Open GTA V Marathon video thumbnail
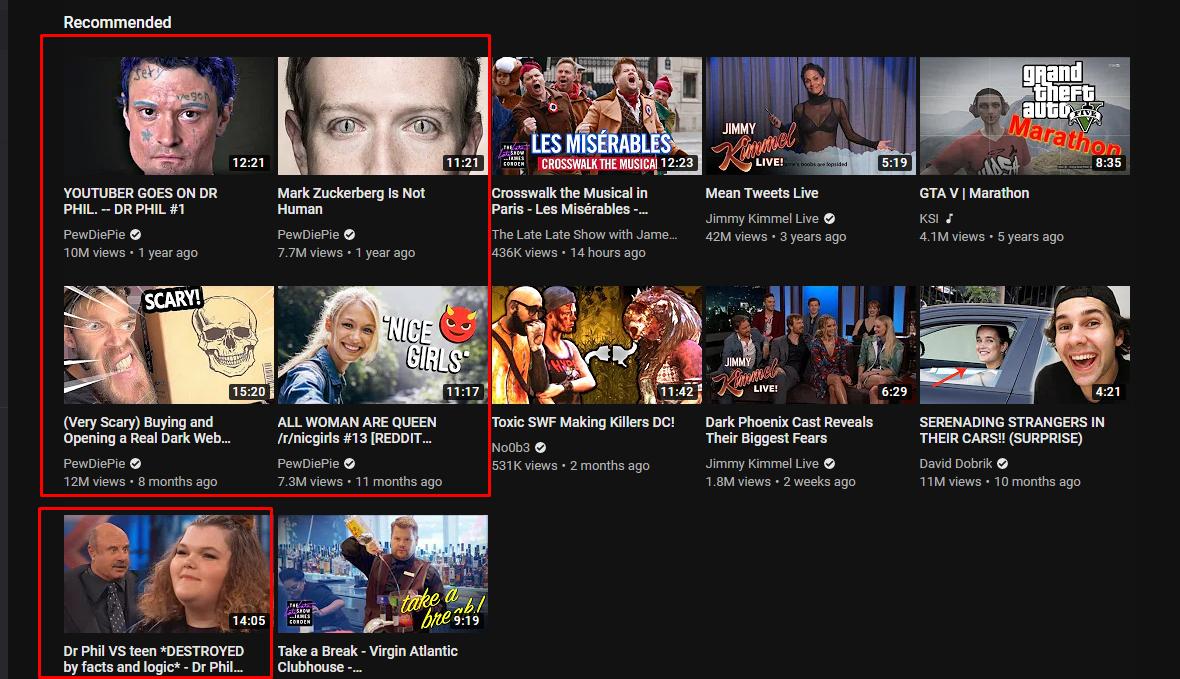The height and width of the screenshot is (679, 1180). (x=1024, y=116)
